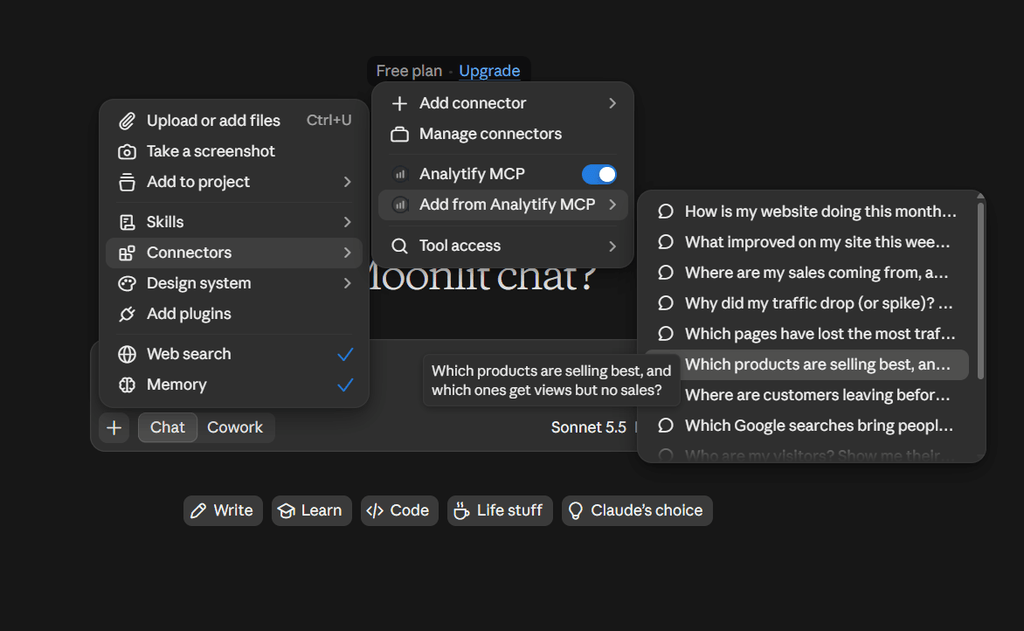This screenshot has height=631, width=1024.
Task: Click the prompt list vertical scrollbar
Action: pyautogui.click(x=980, y=291)
